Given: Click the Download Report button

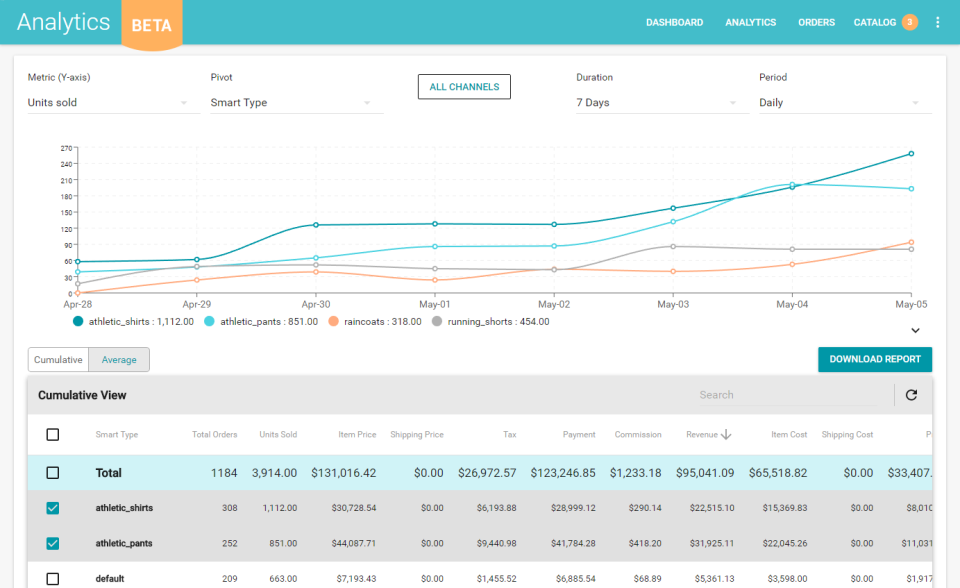Looking at the screenshot, I should (875, 359).
